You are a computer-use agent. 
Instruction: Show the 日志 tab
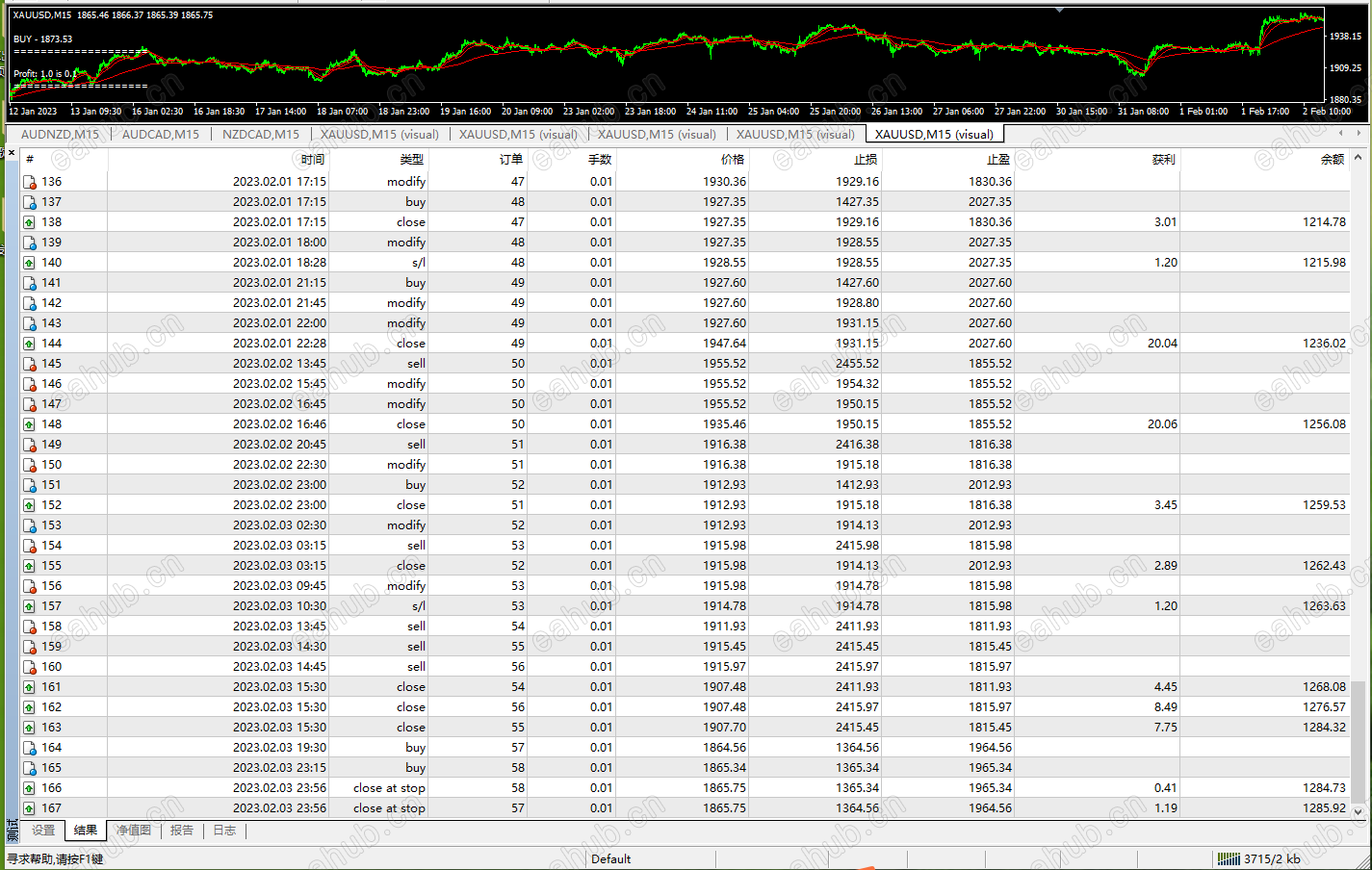click(224, 831)
